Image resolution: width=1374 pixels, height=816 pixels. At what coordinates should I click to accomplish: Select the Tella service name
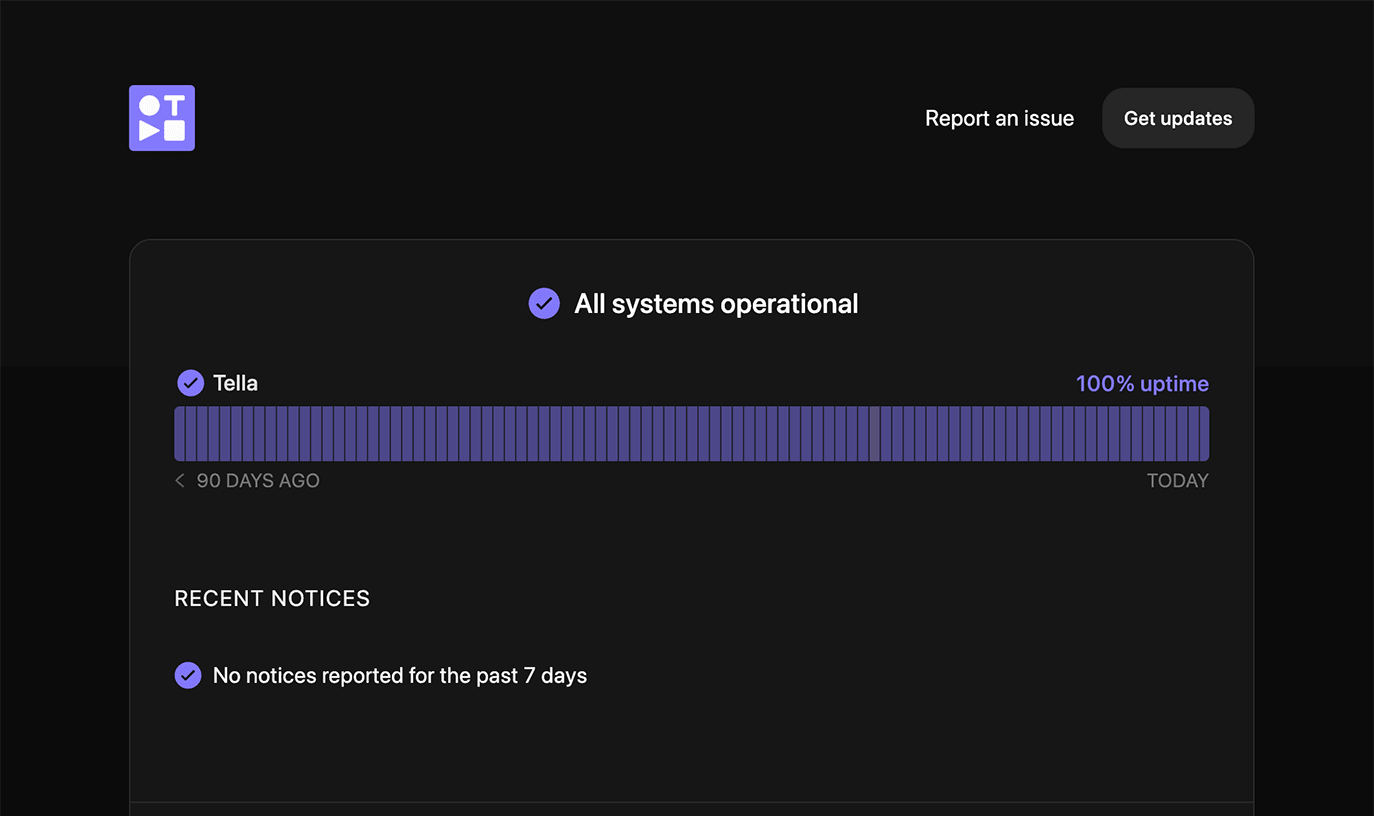click(235, 383)
